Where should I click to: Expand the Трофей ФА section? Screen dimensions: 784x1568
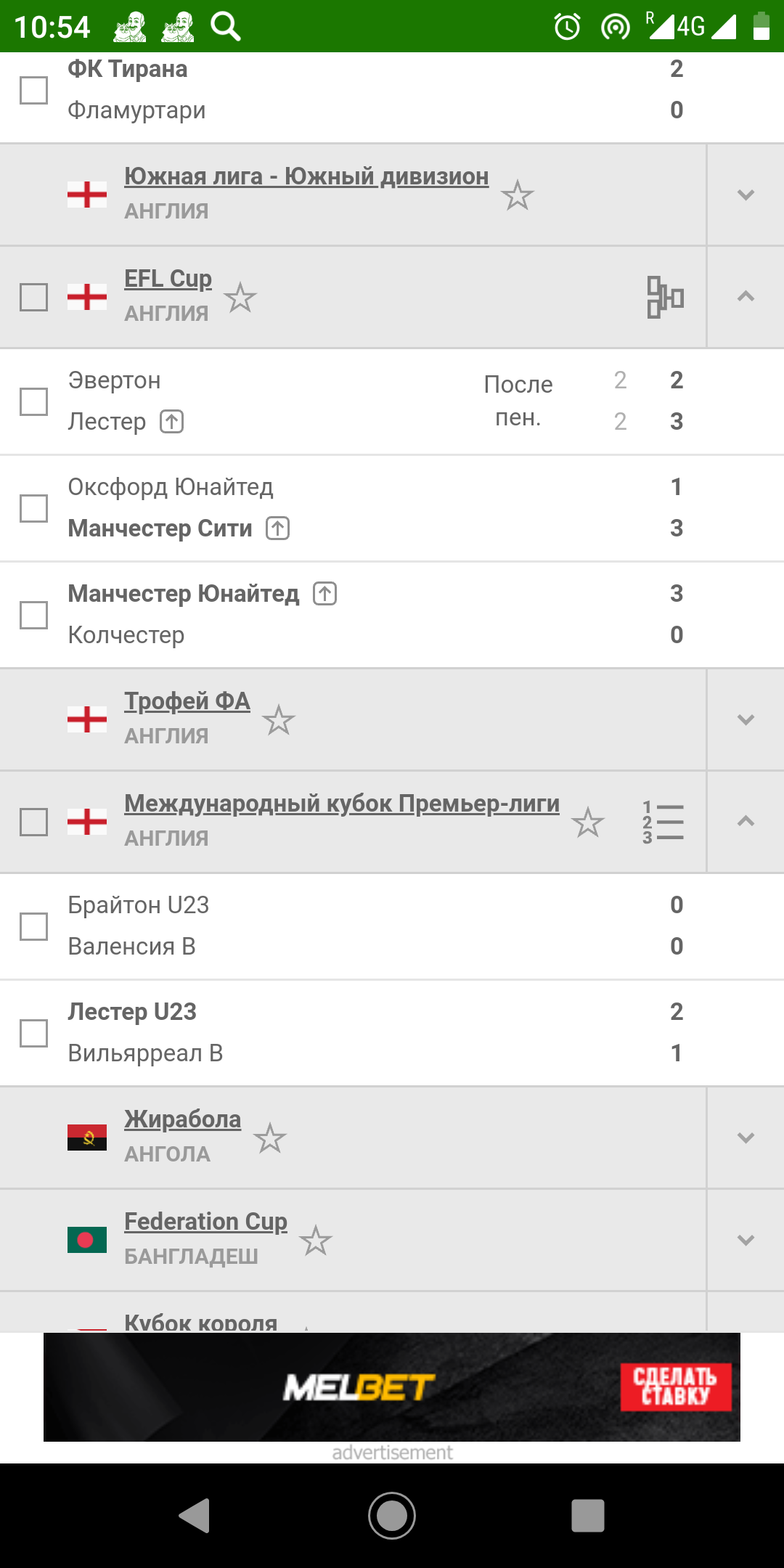746,720
